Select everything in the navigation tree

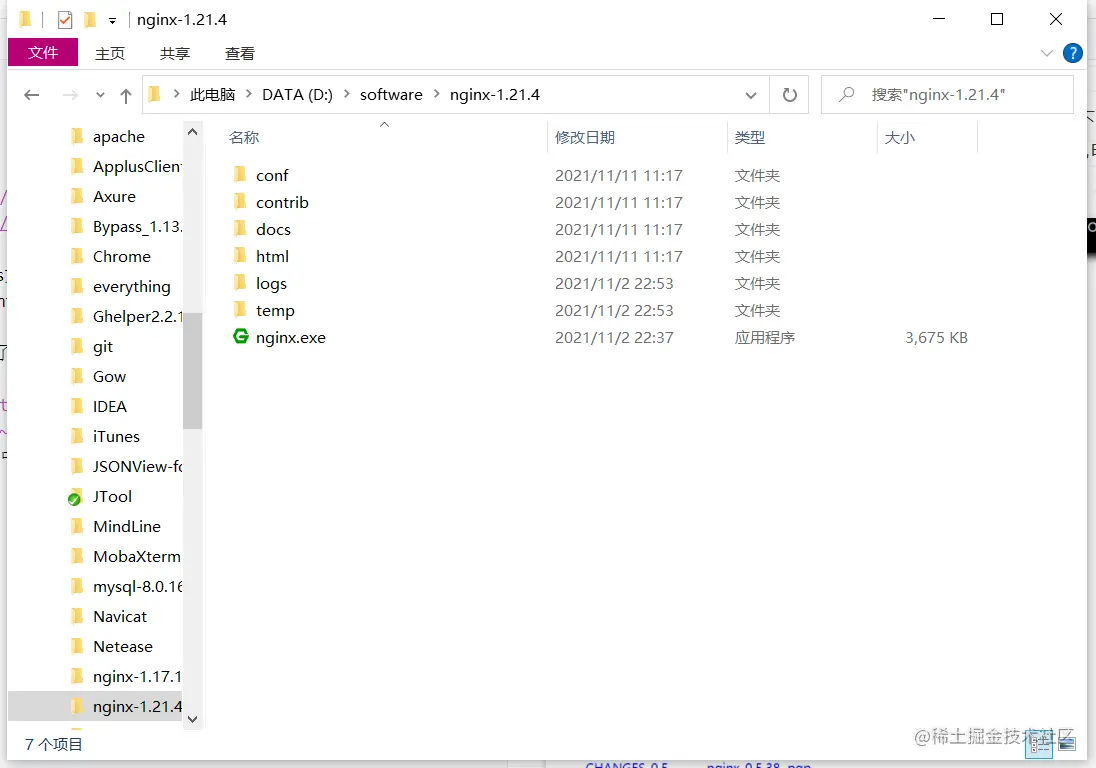[131, 287]
